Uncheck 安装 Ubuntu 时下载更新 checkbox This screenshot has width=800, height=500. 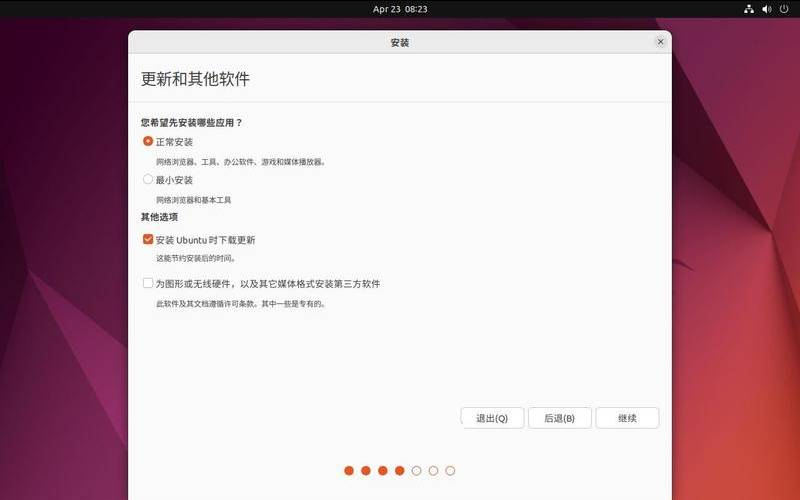pos(148,239)
